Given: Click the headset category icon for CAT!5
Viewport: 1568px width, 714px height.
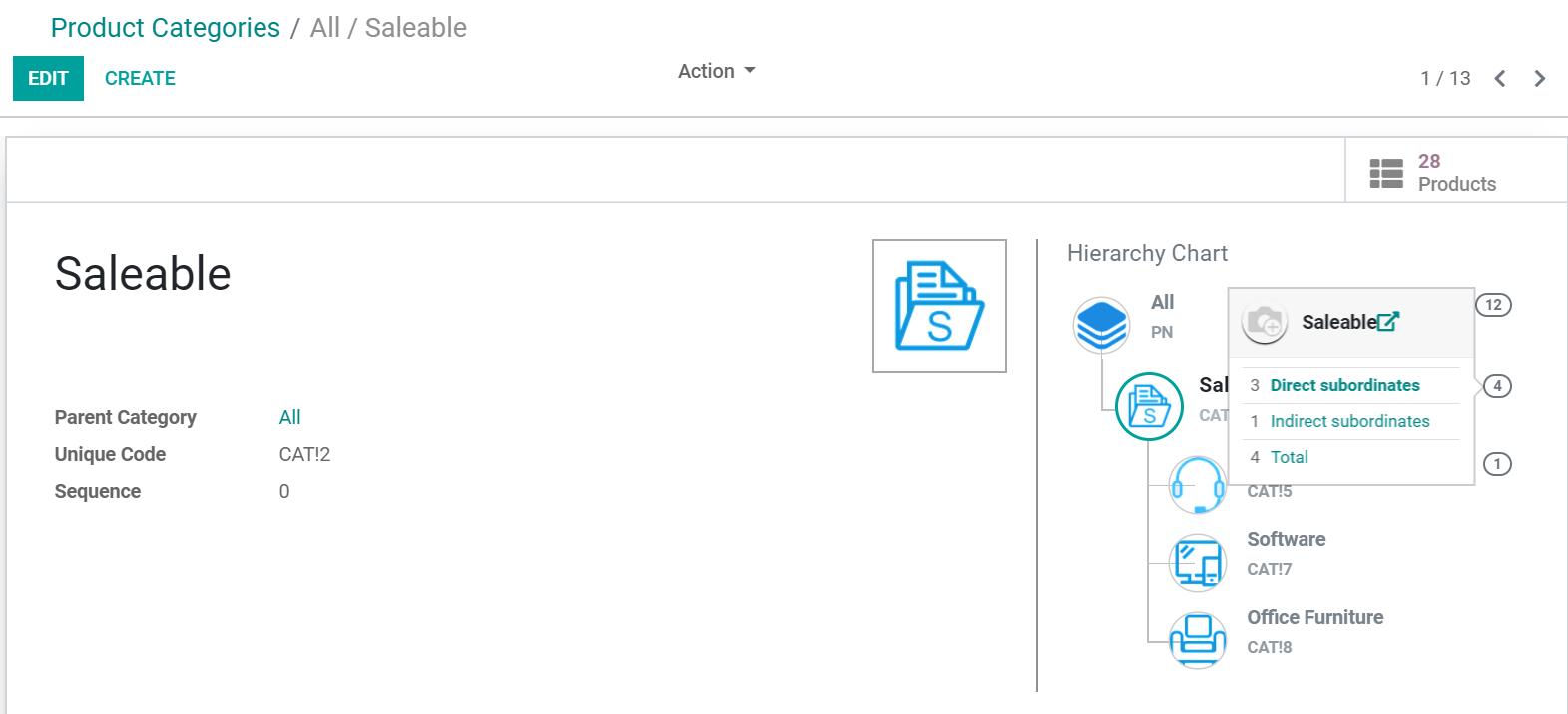Looking at the screenshot, I should pyautogui.click(x=1197, y=486).
